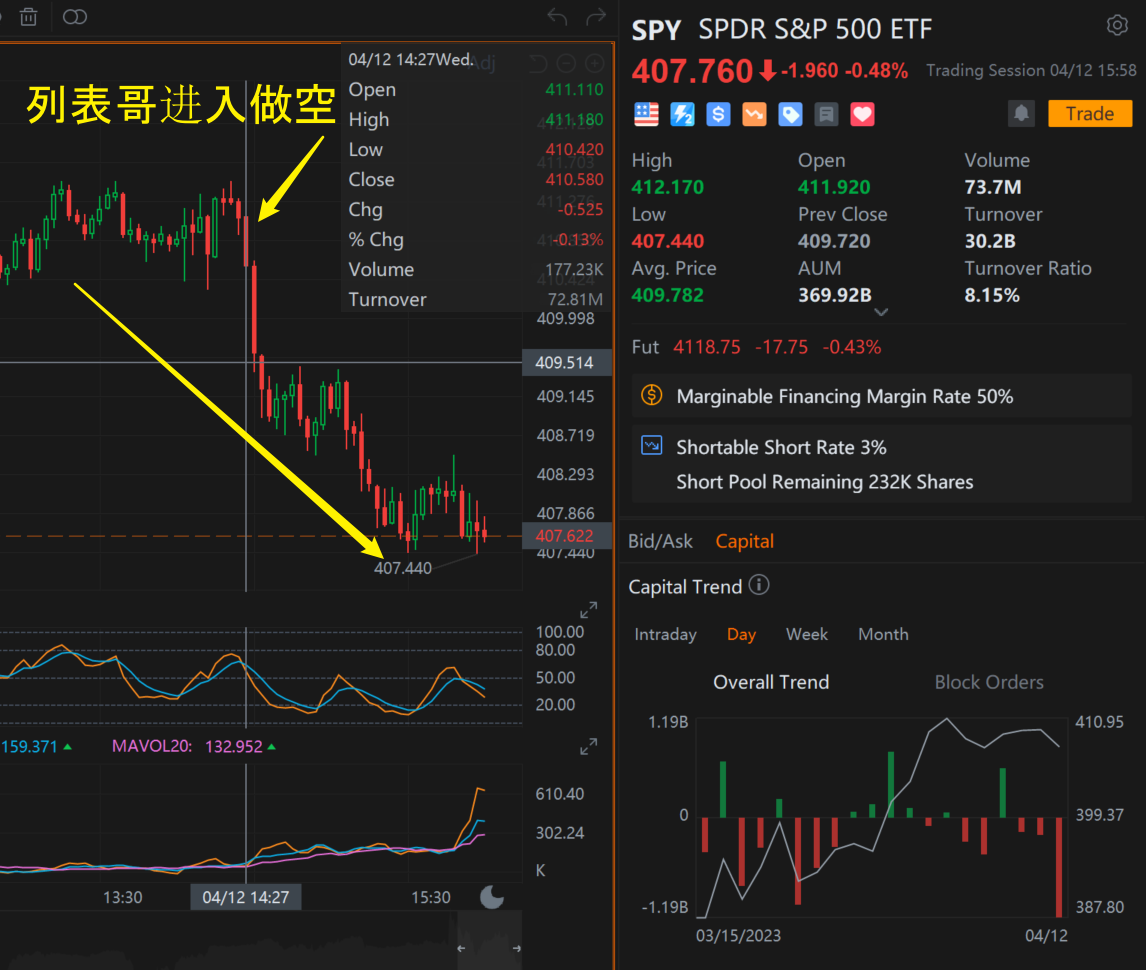Toggle the night session moon icon
The height and width of the screenshot is (970, 1146).
[x=492, y=896]
